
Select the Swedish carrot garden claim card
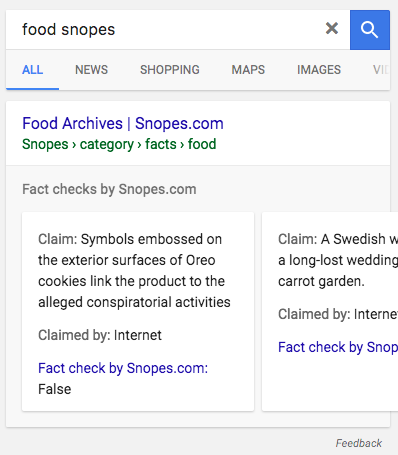pyautogui.click(x=330, y=312)
